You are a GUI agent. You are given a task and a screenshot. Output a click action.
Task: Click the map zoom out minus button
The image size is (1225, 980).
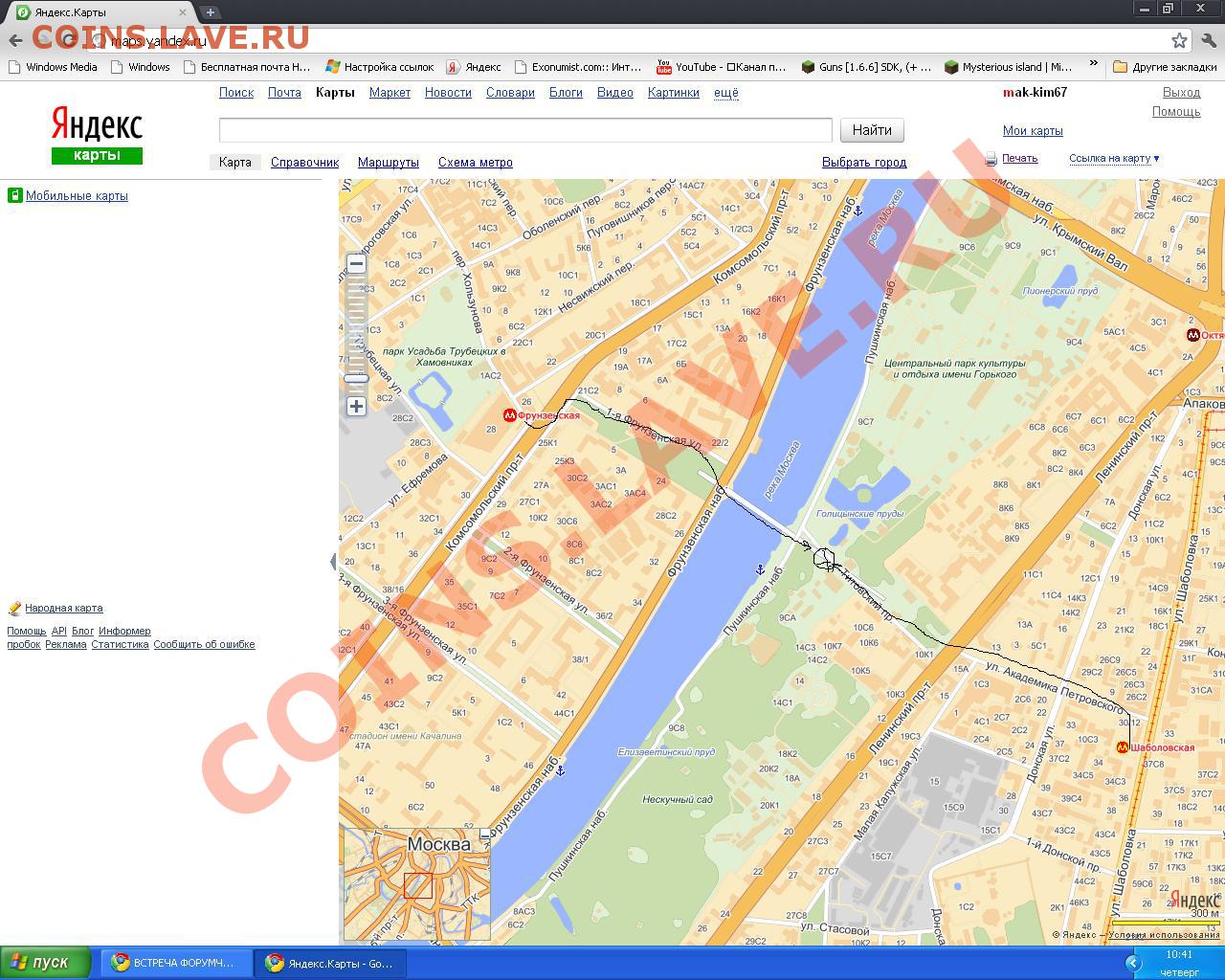[356, 264]
